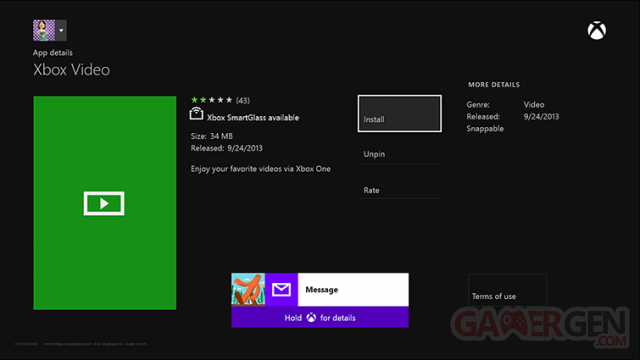Open Terms of use

tap(507, 290)
